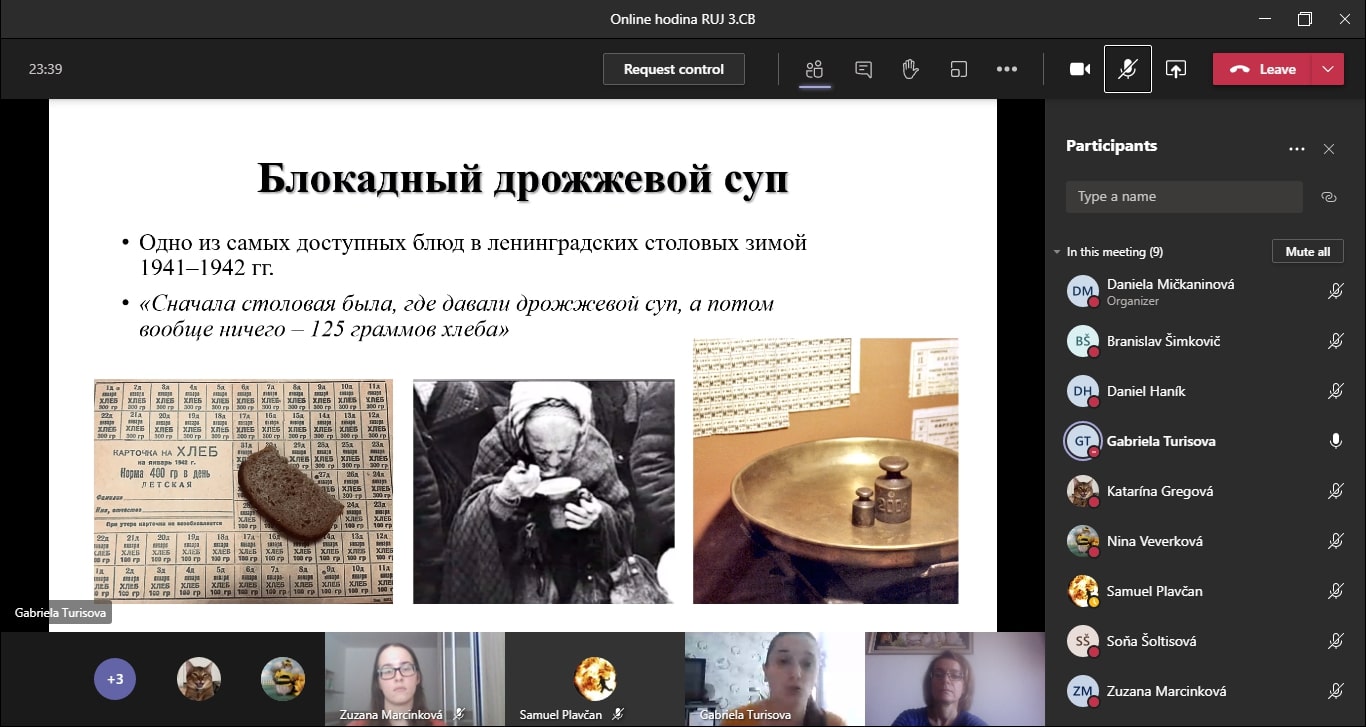Click active mic icon for Gabriela Turisova

(1335, 441)
